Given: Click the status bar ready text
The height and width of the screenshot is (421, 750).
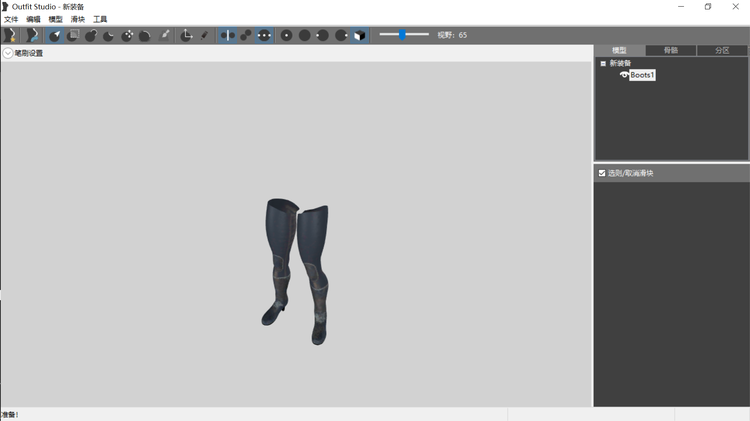Looking at the screenshot, I should [10, 415].
